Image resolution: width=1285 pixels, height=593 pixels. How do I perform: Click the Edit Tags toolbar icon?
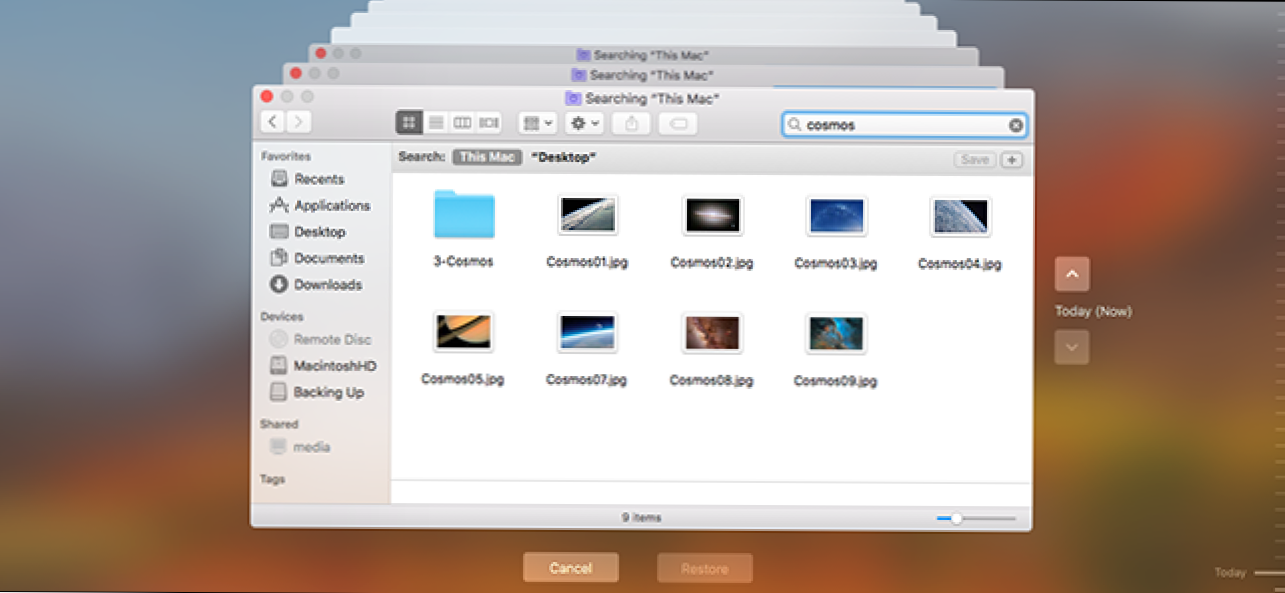pos(678,123)
